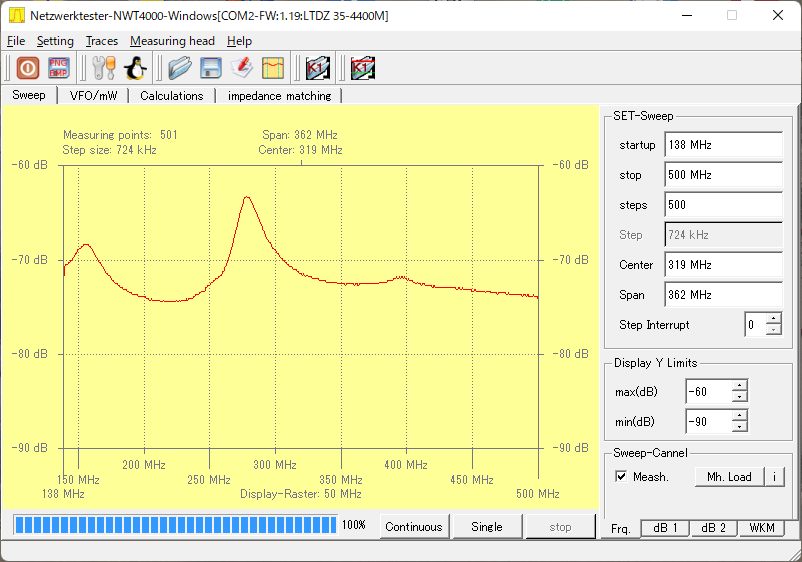Click the "Step size: 724 kHz" text
Image resolution: width=802 pixels, height=562 pixels.
[109, 150]
